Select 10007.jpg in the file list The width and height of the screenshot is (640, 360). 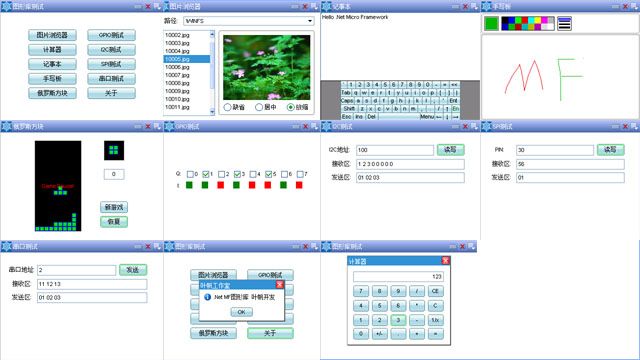(187, 75)
